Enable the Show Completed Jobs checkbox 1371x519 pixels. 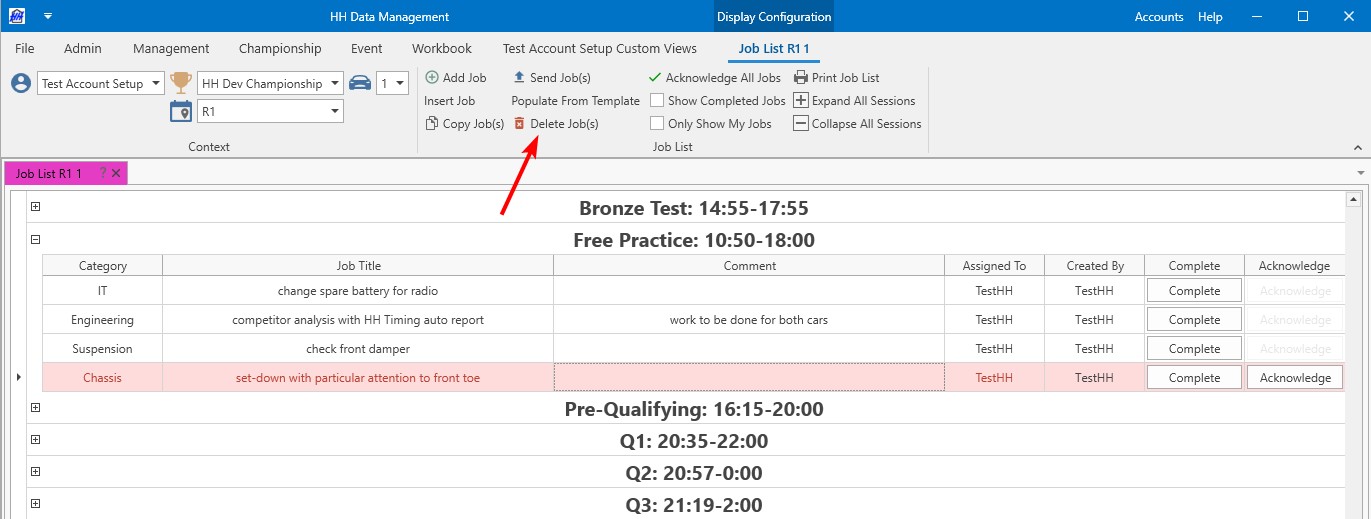pyautogui.click(x=657, y=101)
